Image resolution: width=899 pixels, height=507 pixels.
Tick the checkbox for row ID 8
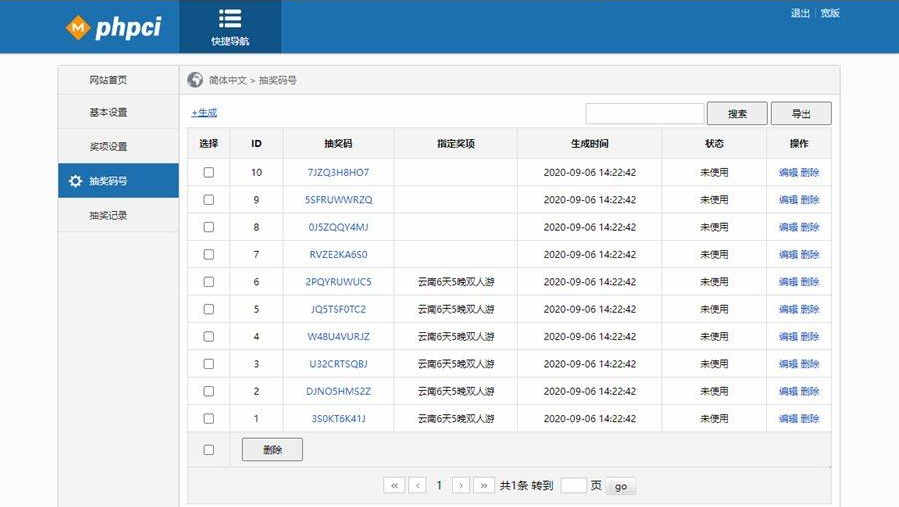pyautogui.click(x=209, y=227)
